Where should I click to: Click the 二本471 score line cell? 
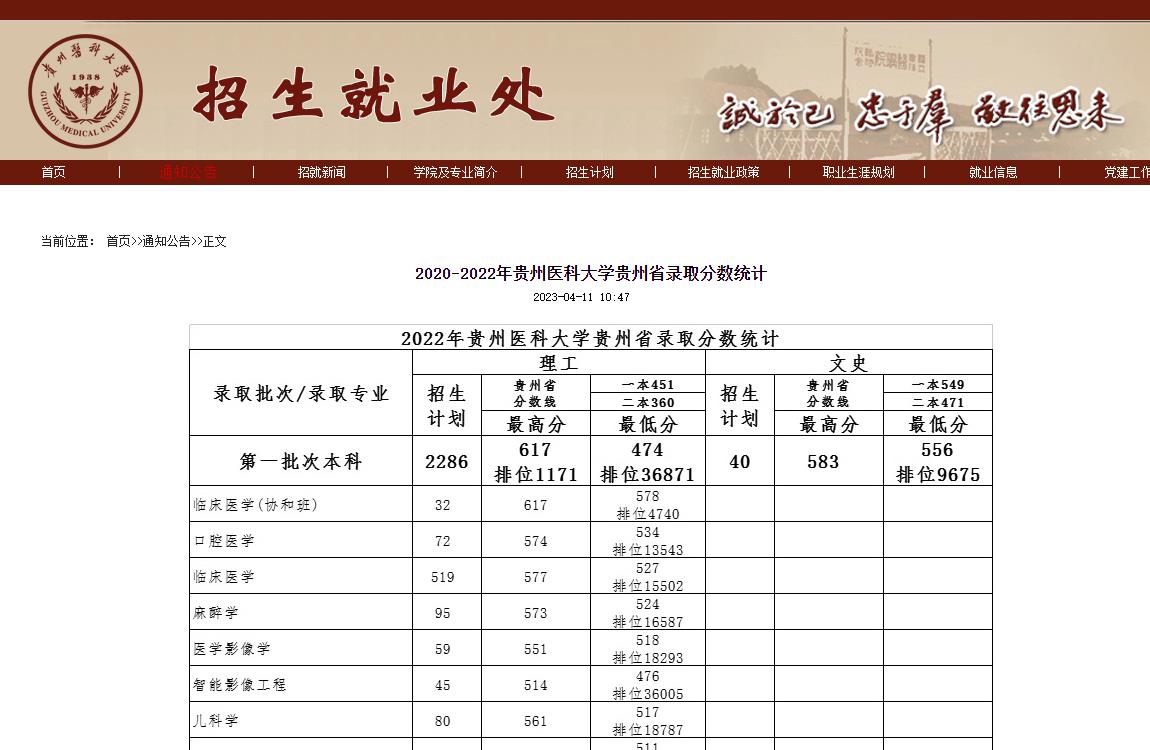pos(938,402)
